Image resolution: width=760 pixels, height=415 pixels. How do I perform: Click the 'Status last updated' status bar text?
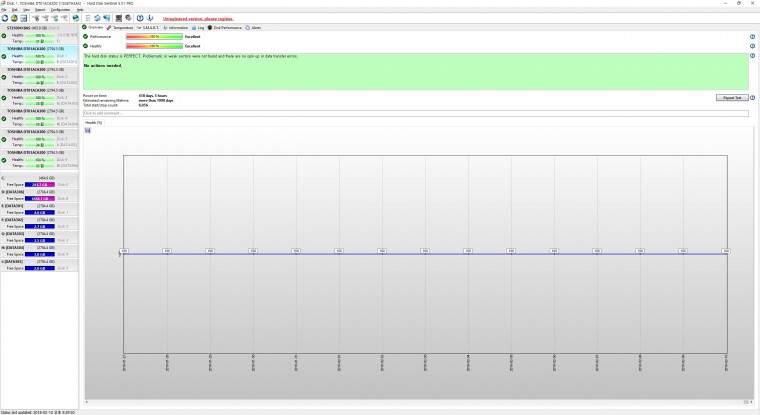[38, 412]
